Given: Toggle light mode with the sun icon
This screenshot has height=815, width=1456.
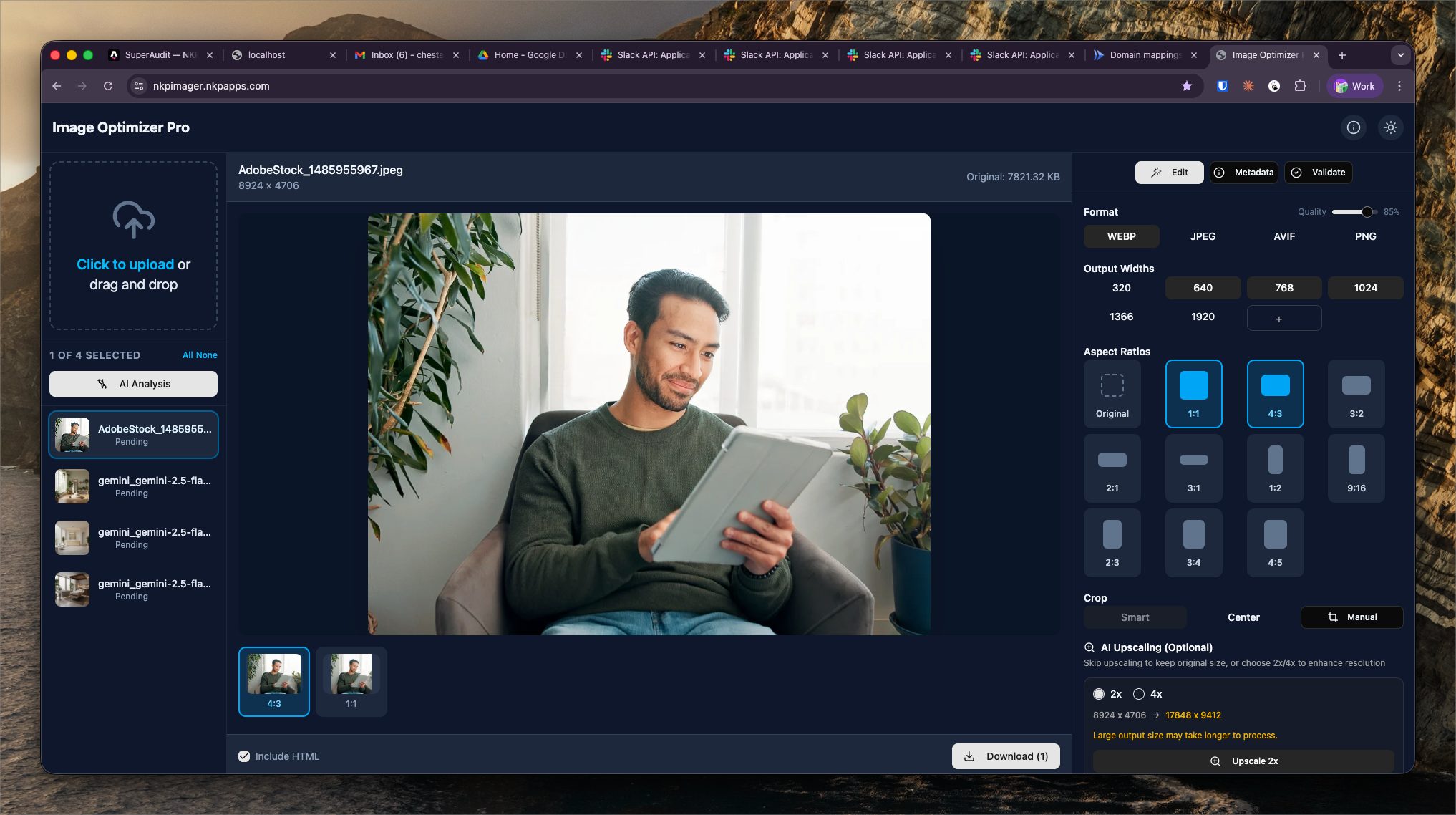Looking at the screenshot, I should [x=1390, y=127].
